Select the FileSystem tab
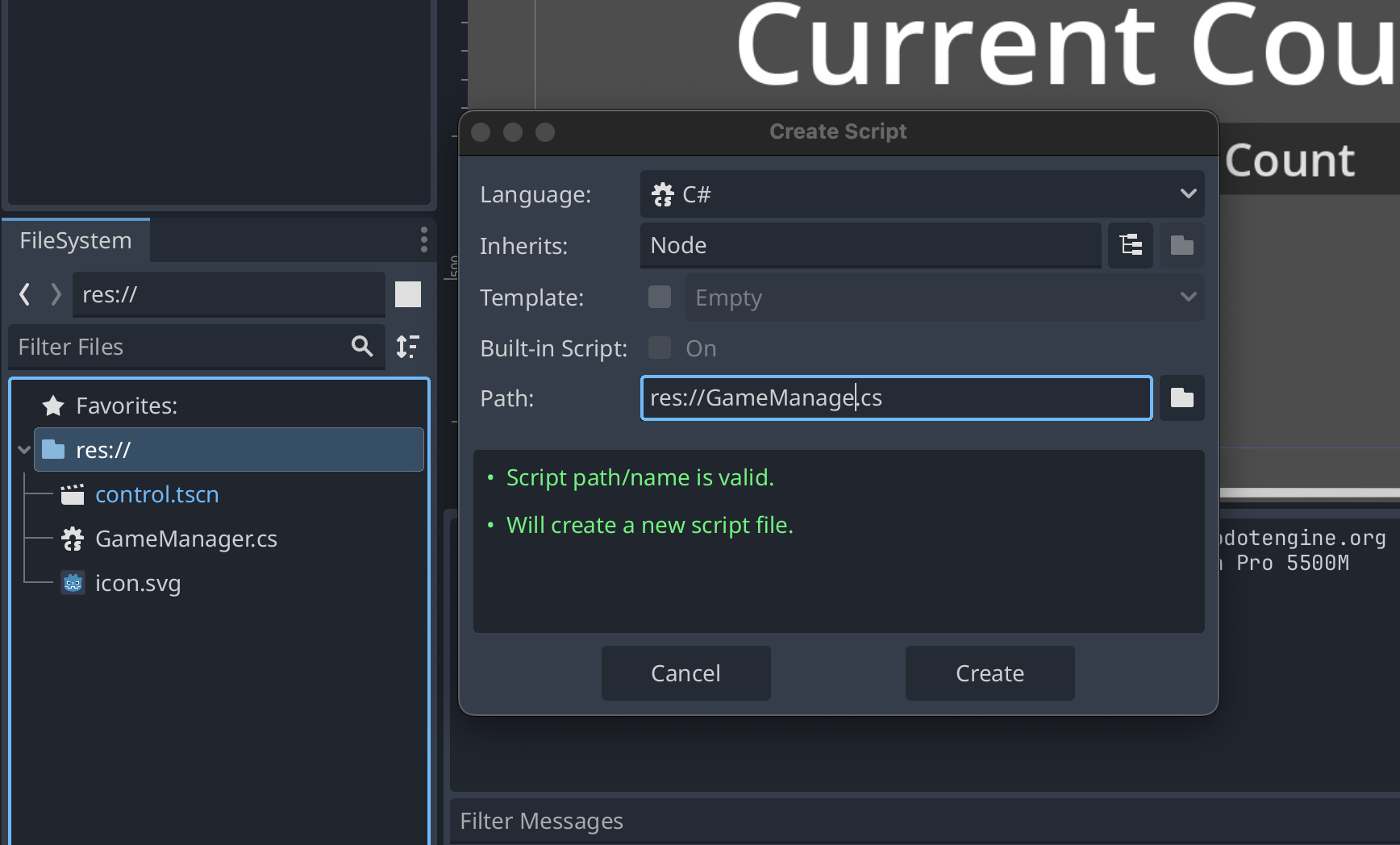 point(76,240)
